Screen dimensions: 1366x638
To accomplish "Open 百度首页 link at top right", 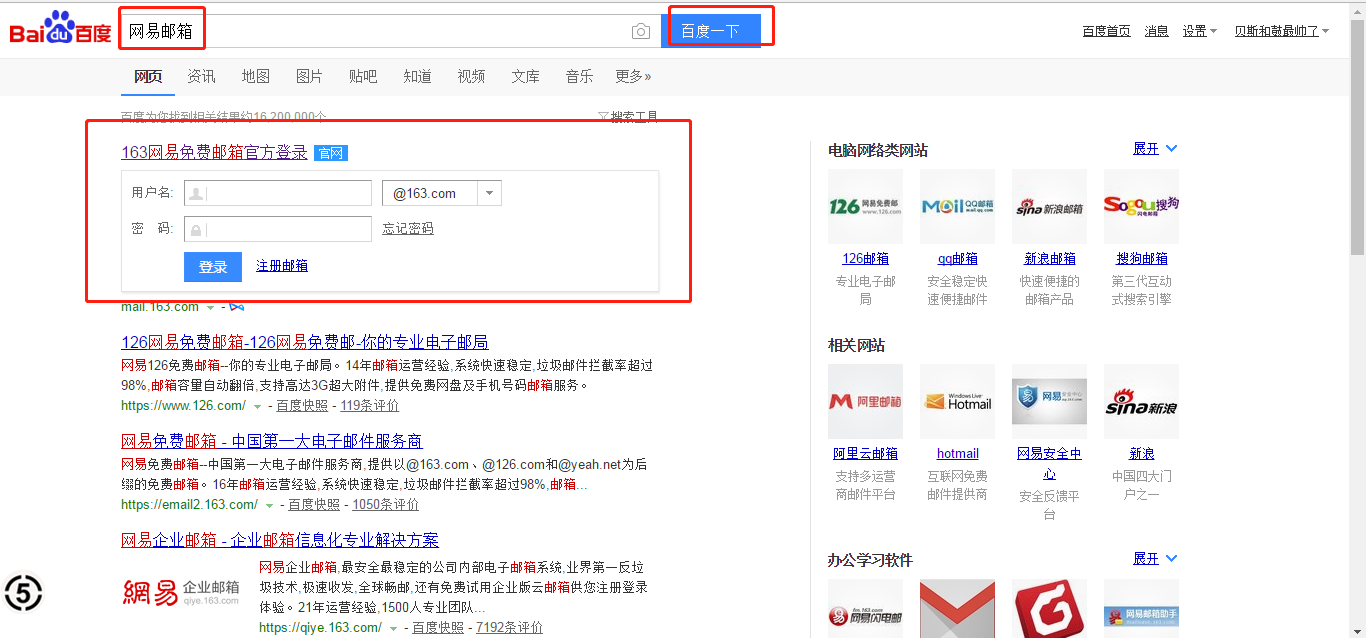I will (1106, 31).
